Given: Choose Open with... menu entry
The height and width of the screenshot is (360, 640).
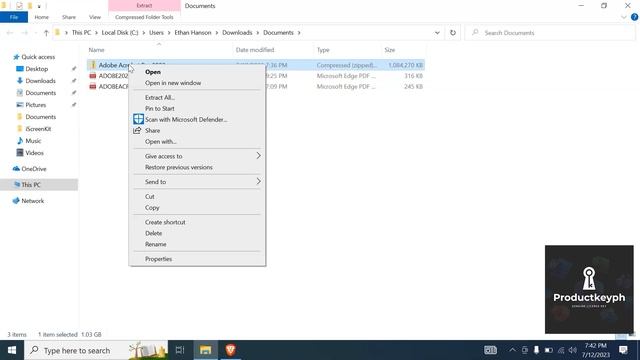Looking at the screenshot, I should pyautogui.click(x=160, y=142).
